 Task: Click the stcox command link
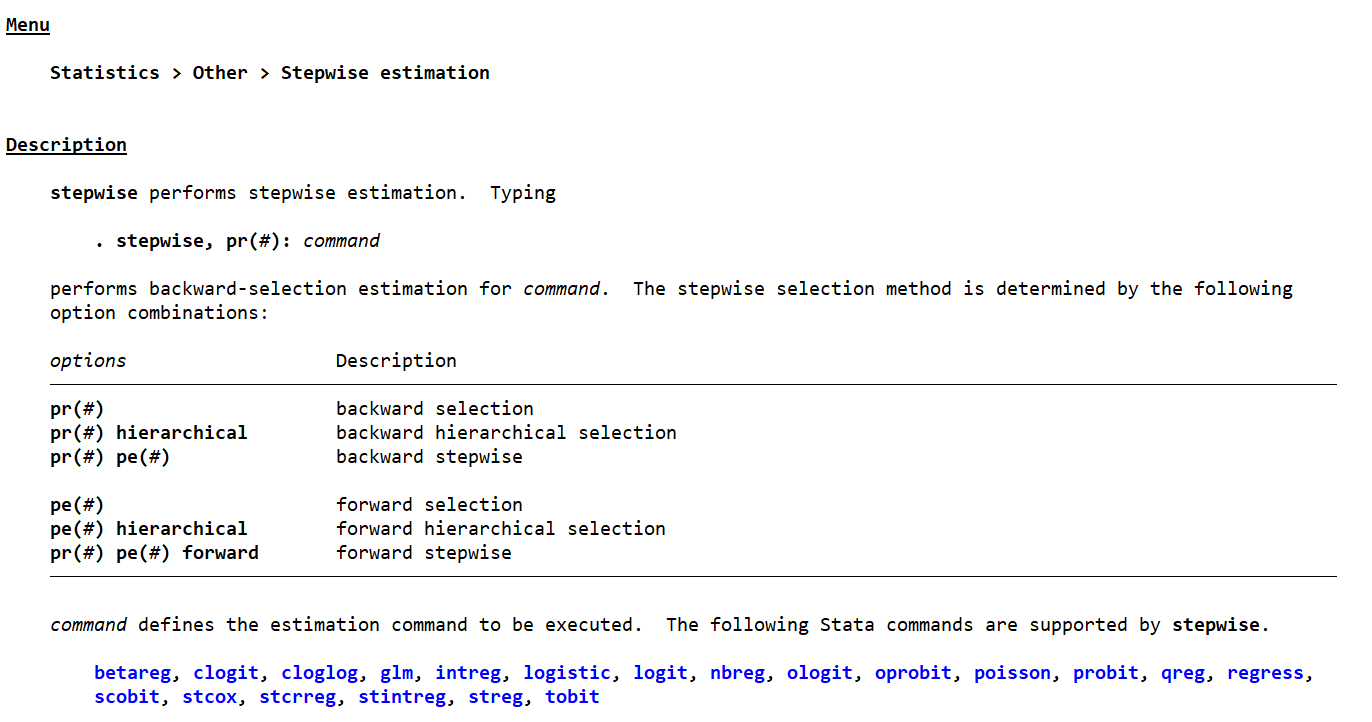pyautogui.click(x=209, y=697)
